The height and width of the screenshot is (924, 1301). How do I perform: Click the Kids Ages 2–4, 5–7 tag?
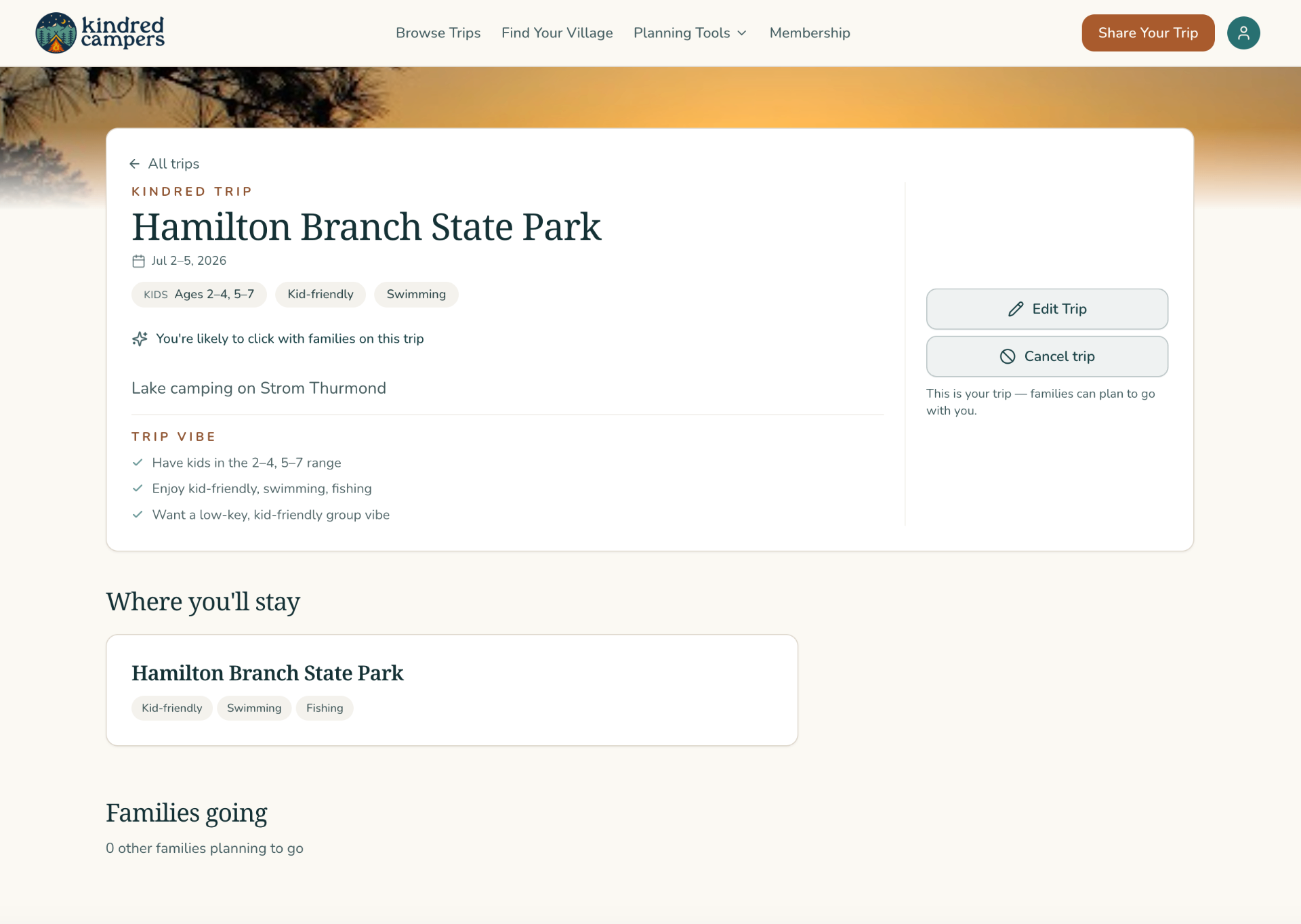199,295
